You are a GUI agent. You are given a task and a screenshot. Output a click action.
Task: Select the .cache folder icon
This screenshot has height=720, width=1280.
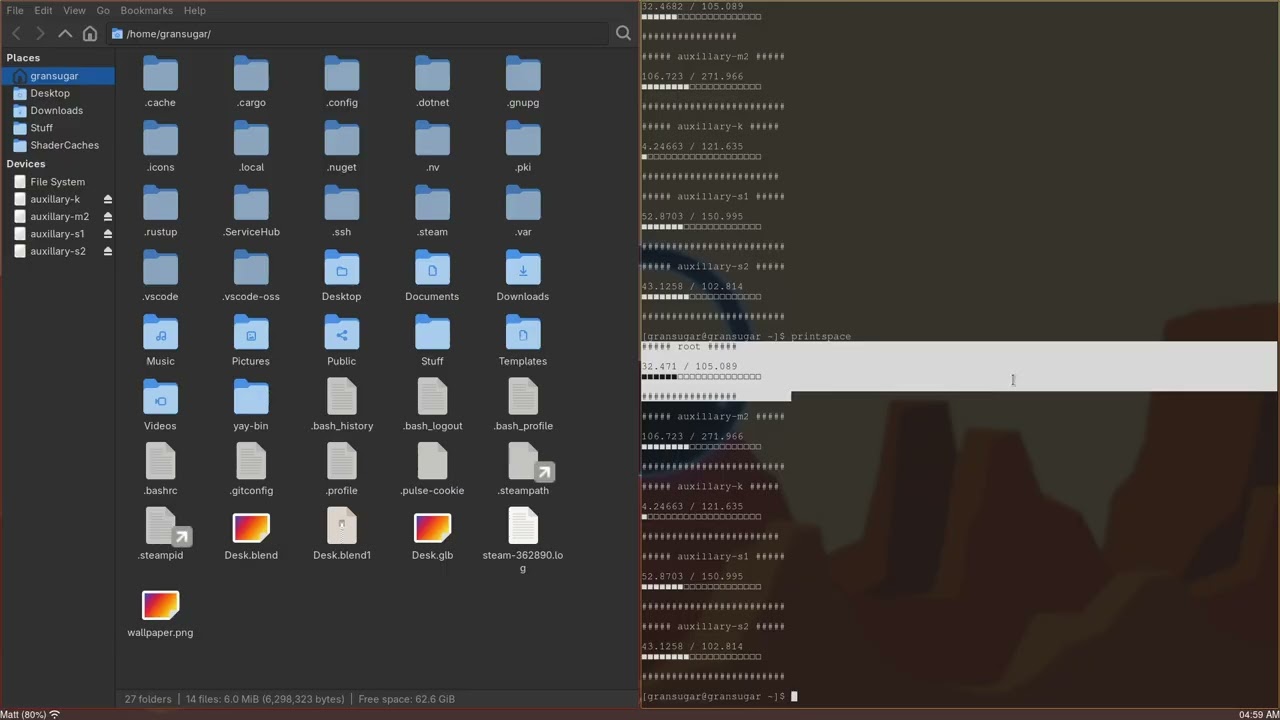160,75
